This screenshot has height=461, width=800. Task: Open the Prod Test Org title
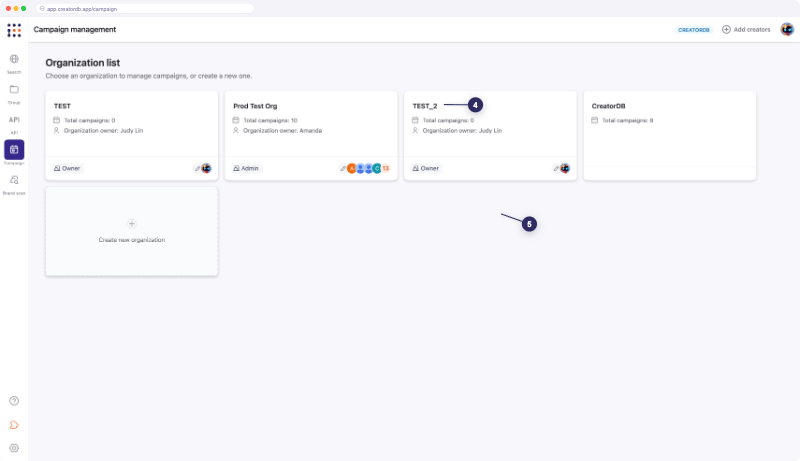point(255,106)
